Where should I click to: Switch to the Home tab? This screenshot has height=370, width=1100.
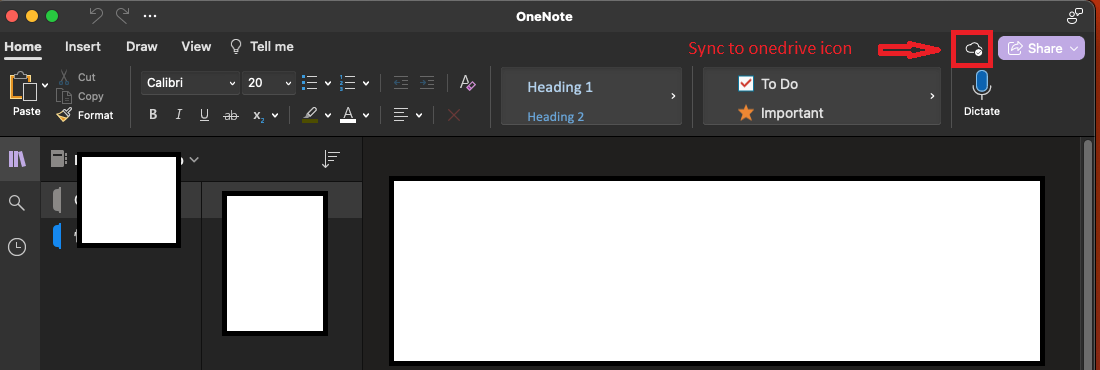coord(22,46)
